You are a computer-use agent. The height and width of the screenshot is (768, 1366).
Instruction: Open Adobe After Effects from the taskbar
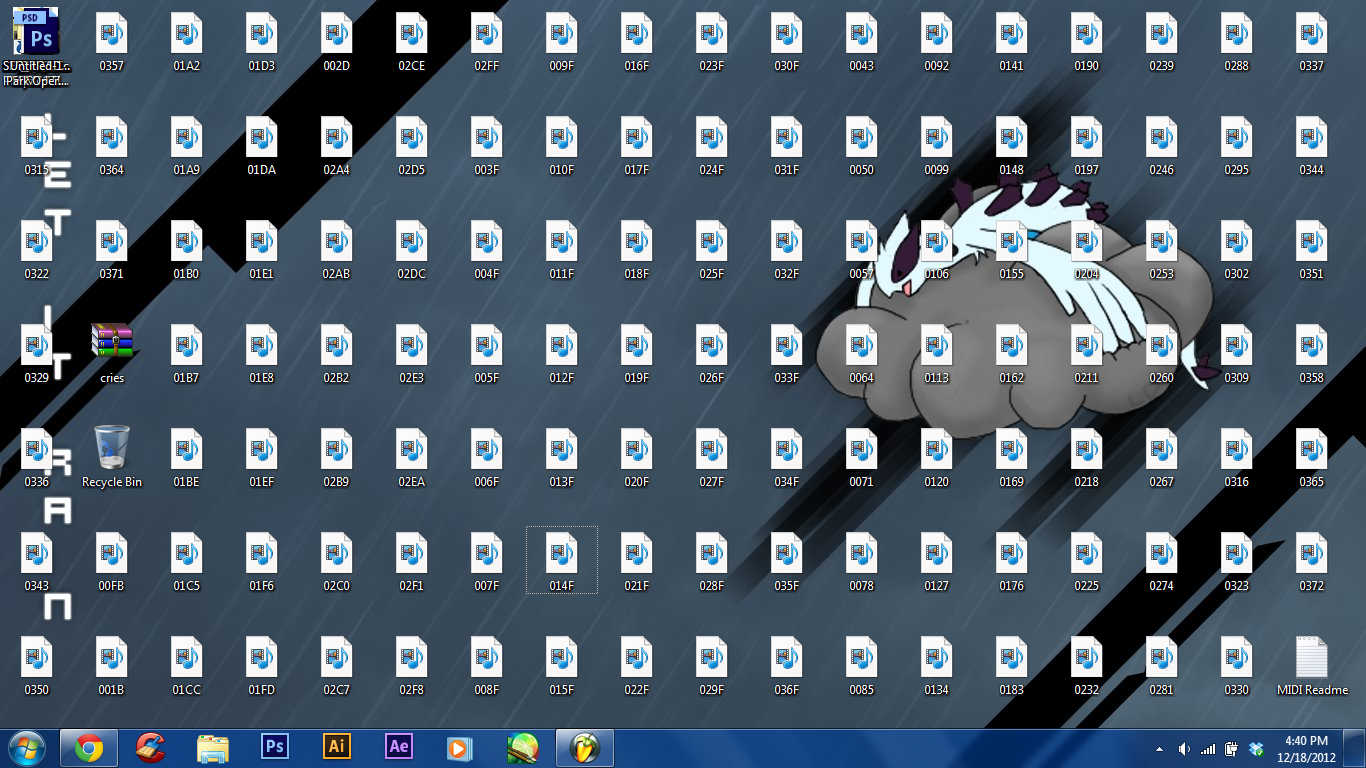[x=399, y=747]
